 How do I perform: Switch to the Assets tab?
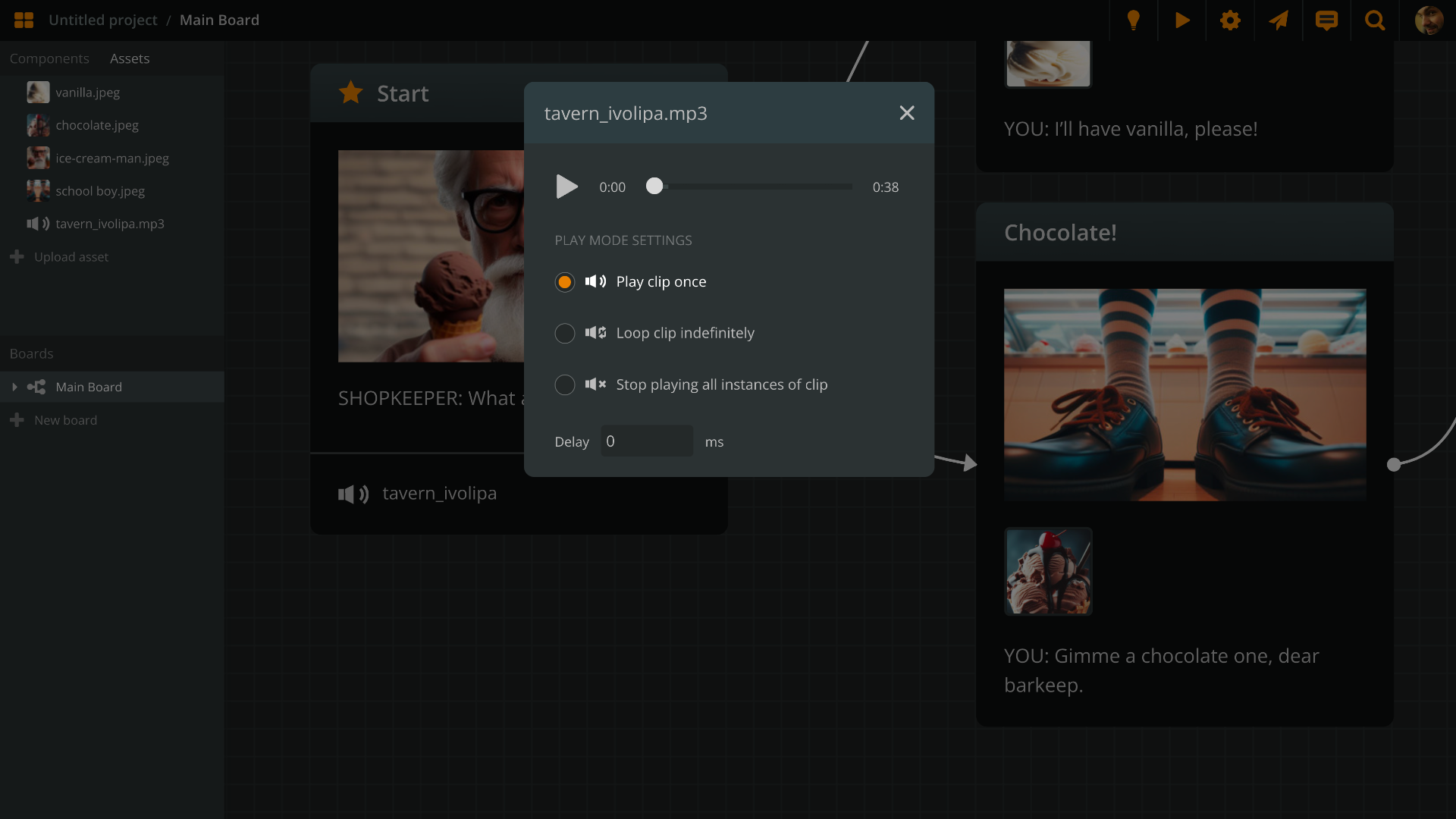(x=130, y=58)
